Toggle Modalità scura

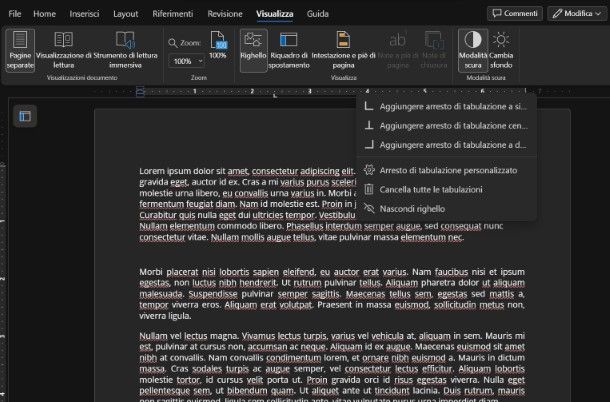473,51
